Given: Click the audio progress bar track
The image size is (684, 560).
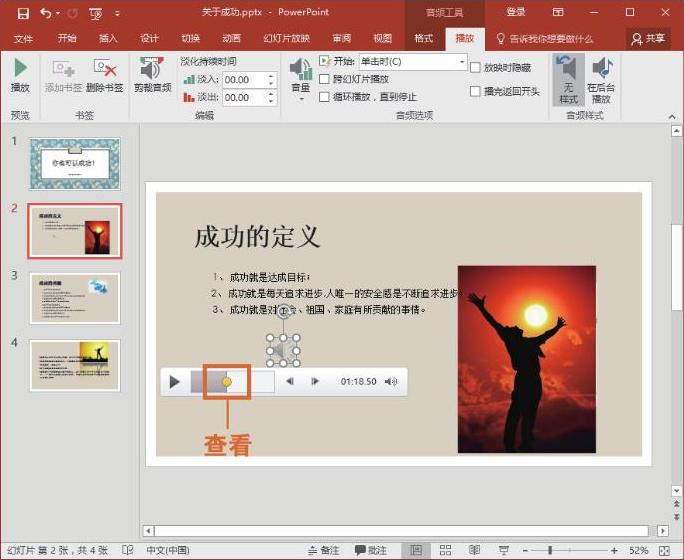Looking at the screenshot, I should (x=233, y=382).
